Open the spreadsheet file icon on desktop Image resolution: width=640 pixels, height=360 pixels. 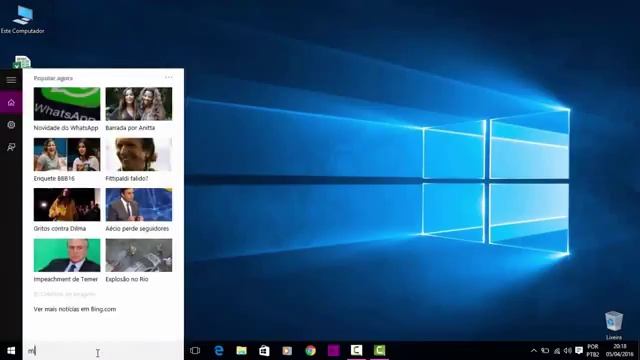pos(22,62)
